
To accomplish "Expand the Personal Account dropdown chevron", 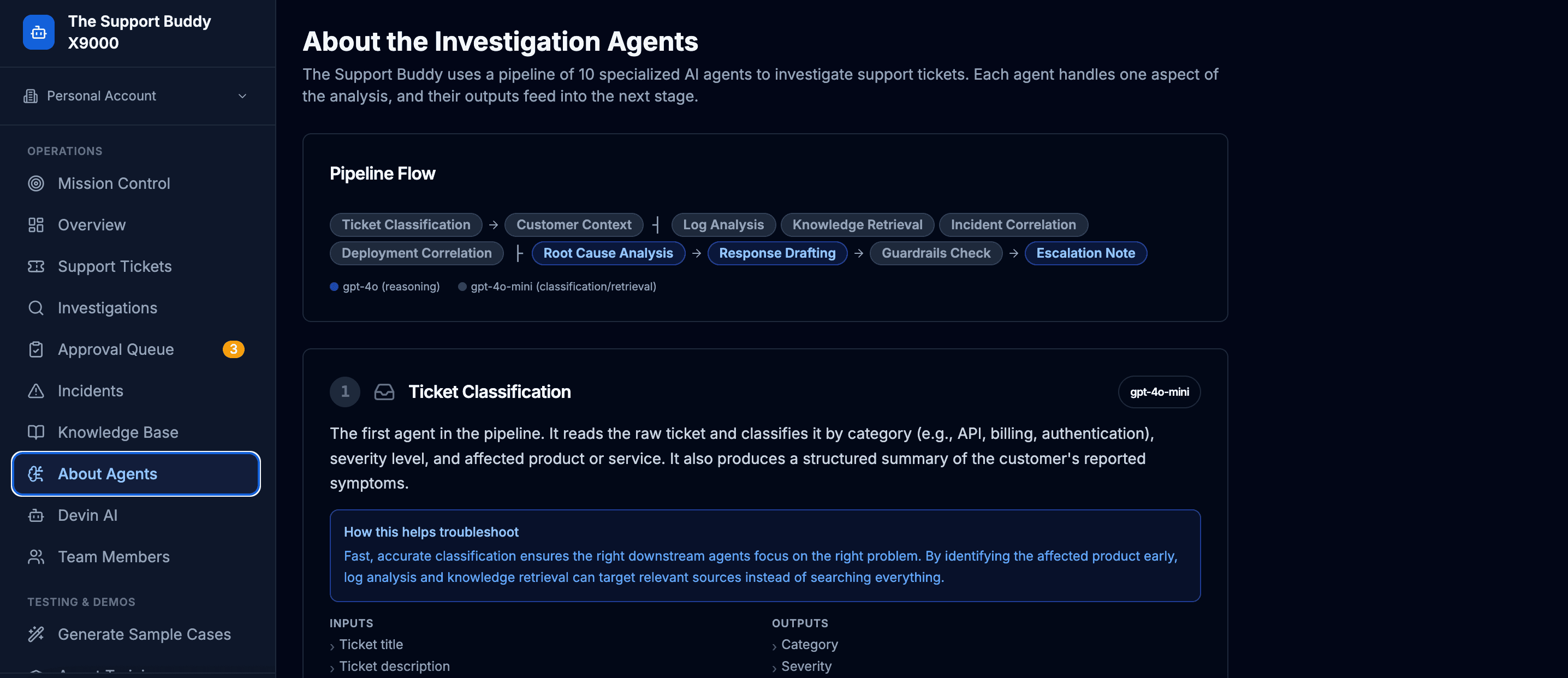I will (242, 96).
